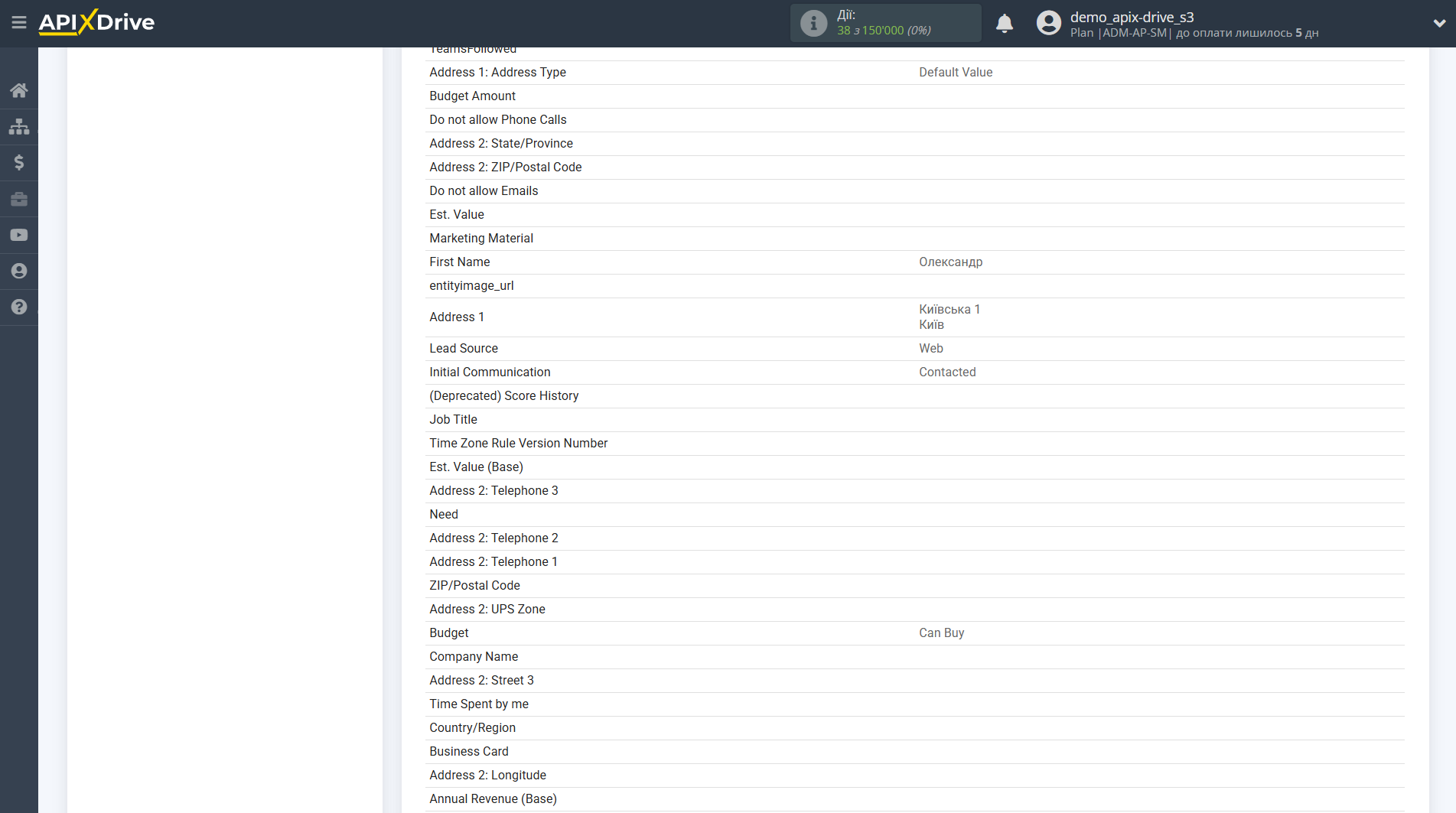This screenshot has width=1456, height=813.
Task: Open the hamburger menu
Action: (19, 22)
